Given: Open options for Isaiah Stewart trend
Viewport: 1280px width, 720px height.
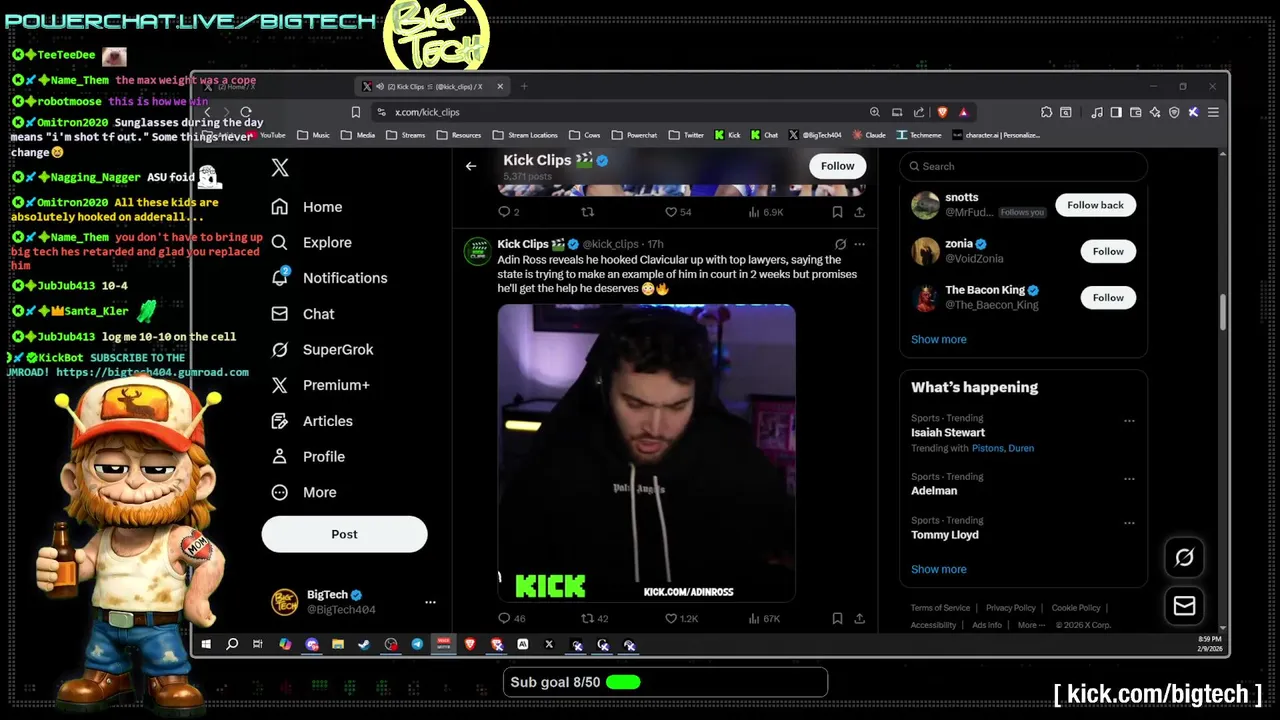Looking at the screenshot, I should click(x=1129, y=421).
